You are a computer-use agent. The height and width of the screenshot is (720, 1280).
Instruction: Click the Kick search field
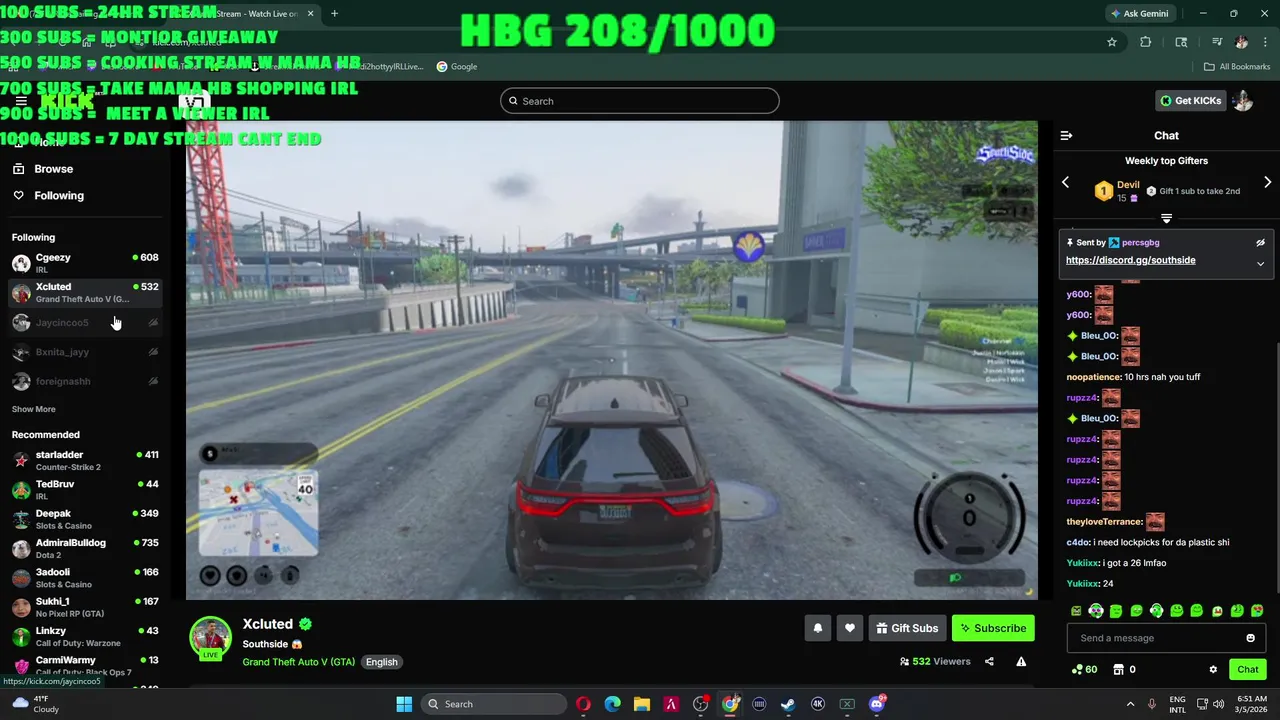640,100
